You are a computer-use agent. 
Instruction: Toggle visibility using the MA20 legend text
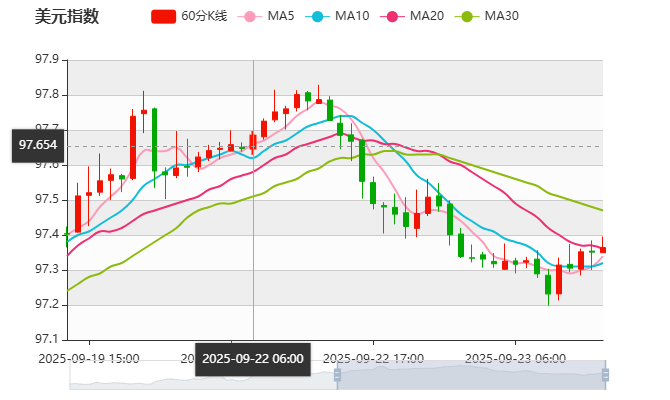click(x=427, y=16)
